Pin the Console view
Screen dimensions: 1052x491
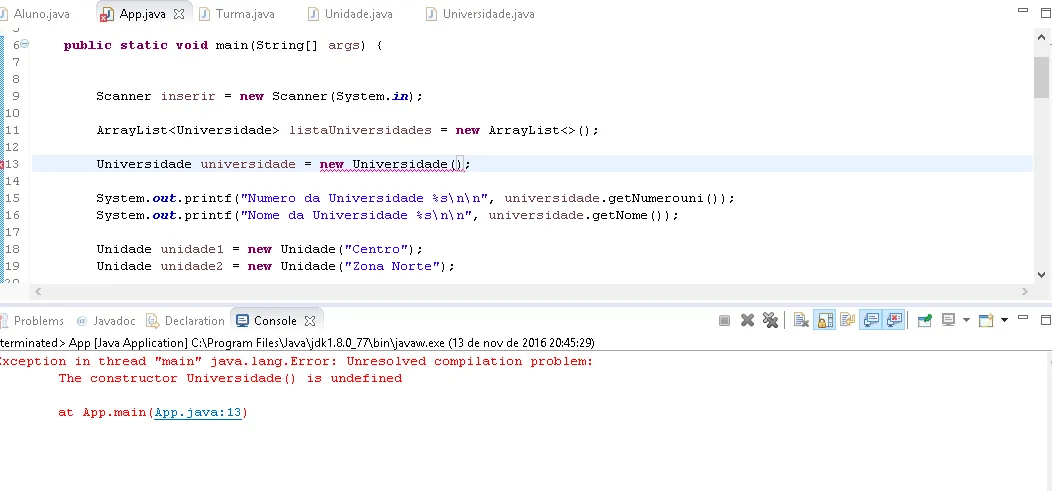(925, 321)
